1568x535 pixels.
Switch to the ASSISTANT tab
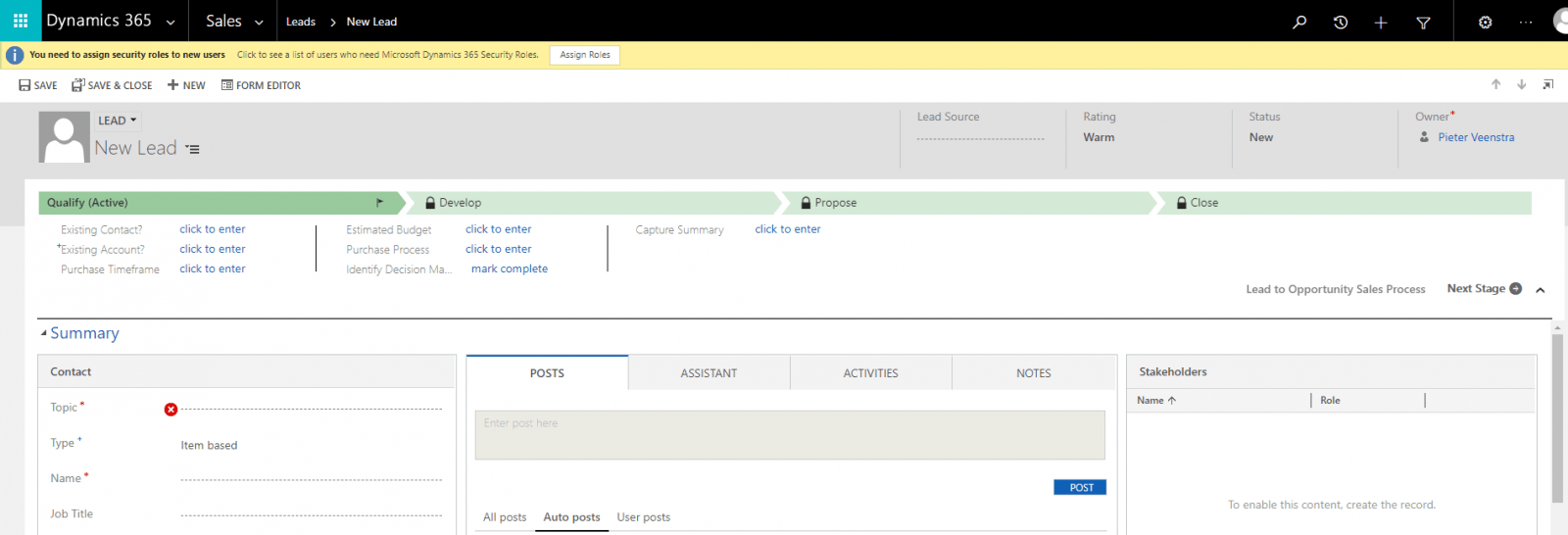[710, 372]
